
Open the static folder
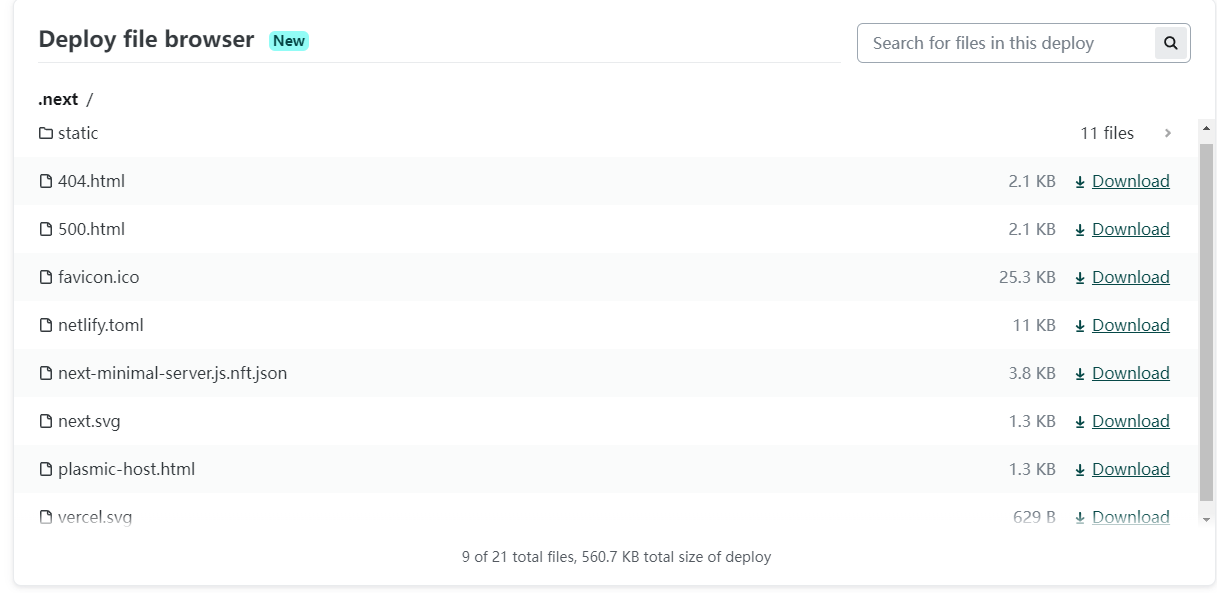pyautogui.click(x=78, y=133)
